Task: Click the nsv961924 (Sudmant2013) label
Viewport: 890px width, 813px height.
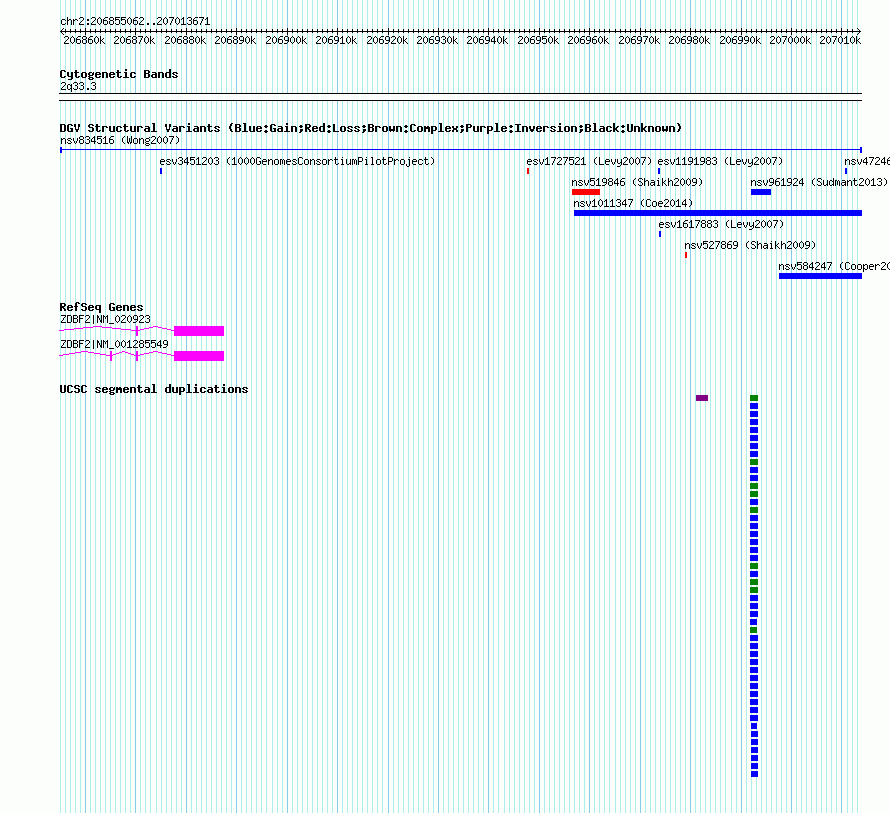Action: point(818,182)
